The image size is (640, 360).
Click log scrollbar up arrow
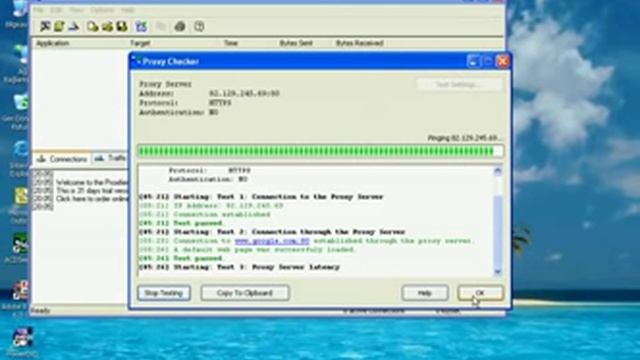tap(498, 171)
